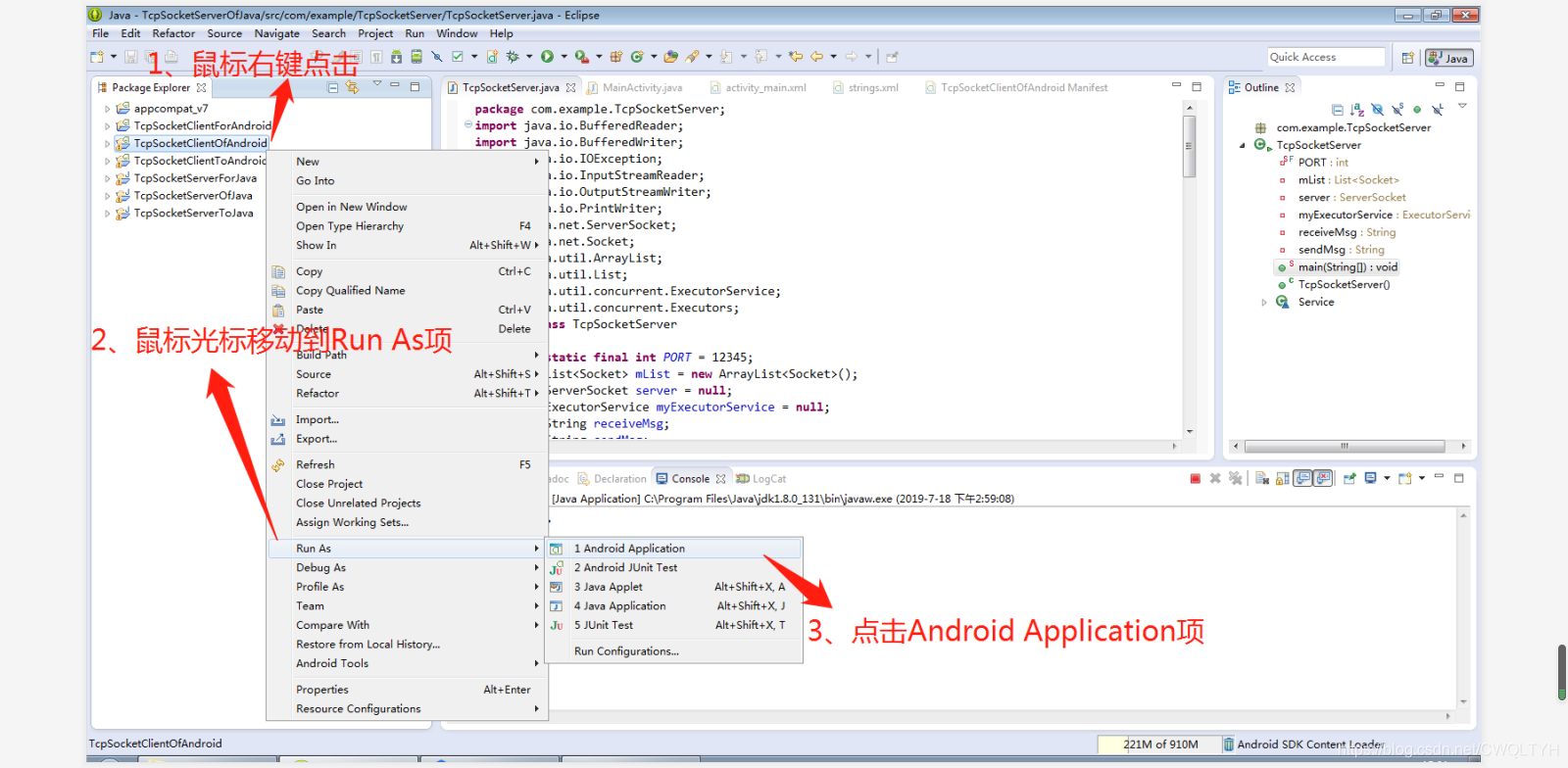
Task: Maximize the editor area icon
Action: coord(1197,86)
